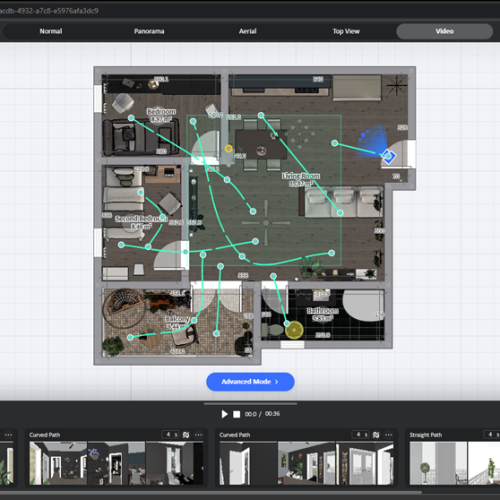Click the resize handle above the timeline panel
This screenshot has width=500, height=500.
tap(250, 404)
